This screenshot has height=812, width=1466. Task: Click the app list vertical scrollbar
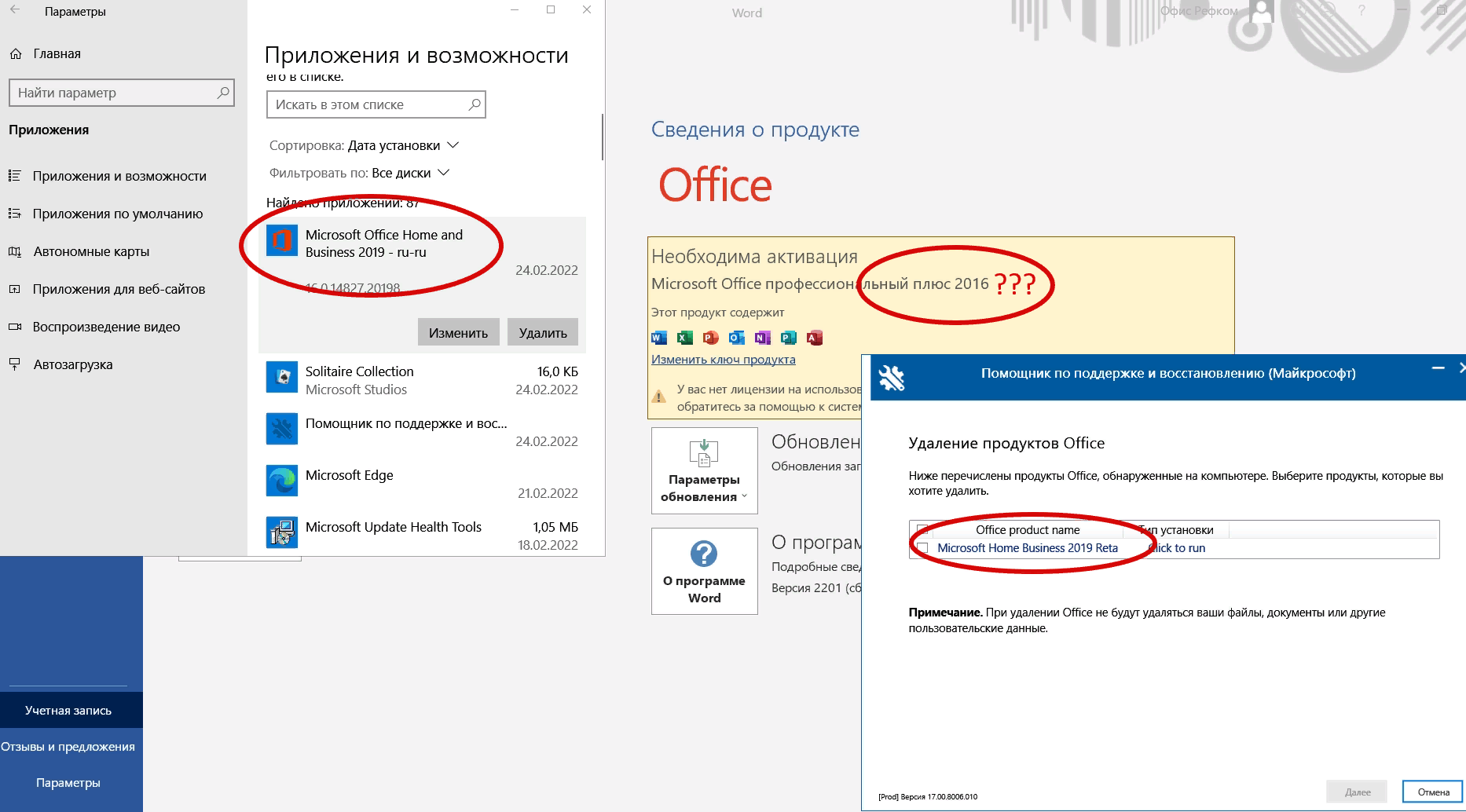tap(603, 137)
